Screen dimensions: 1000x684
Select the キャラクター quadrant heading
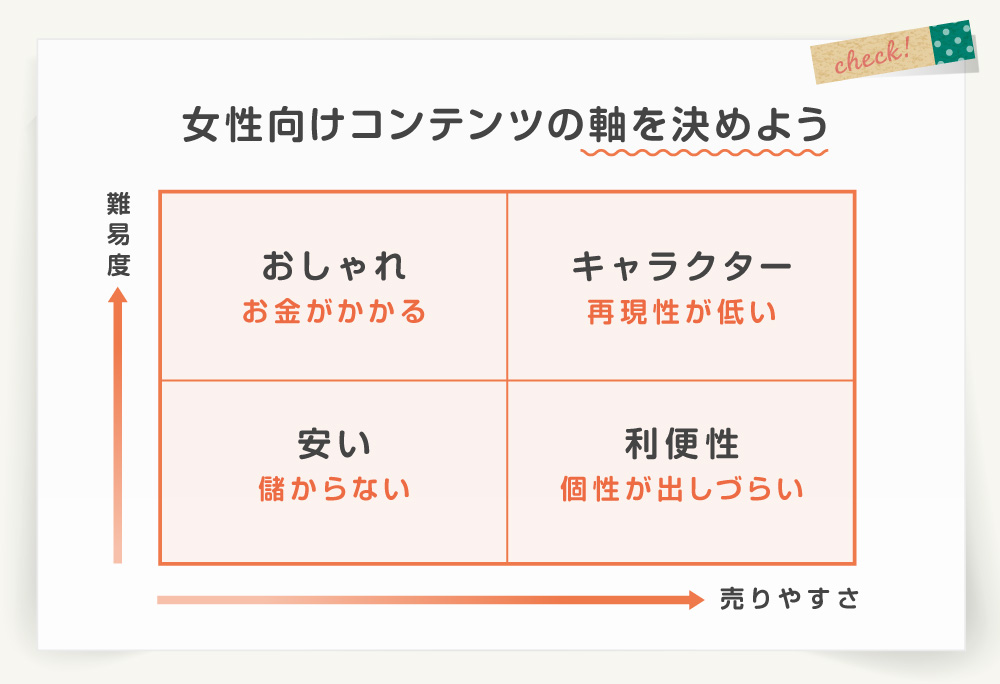pos(681,266)
